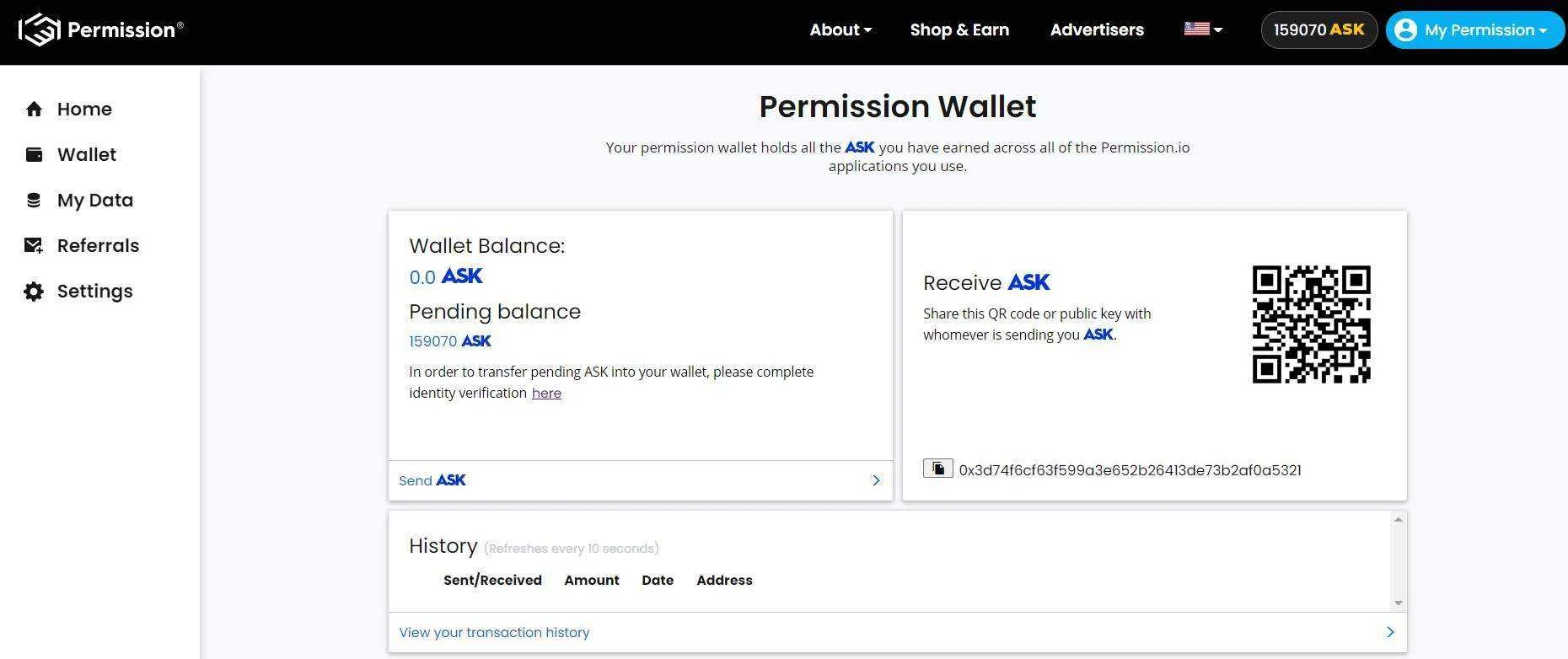
Task: Open the US flag language dropdown
Action: click(x=1203, y=29)
